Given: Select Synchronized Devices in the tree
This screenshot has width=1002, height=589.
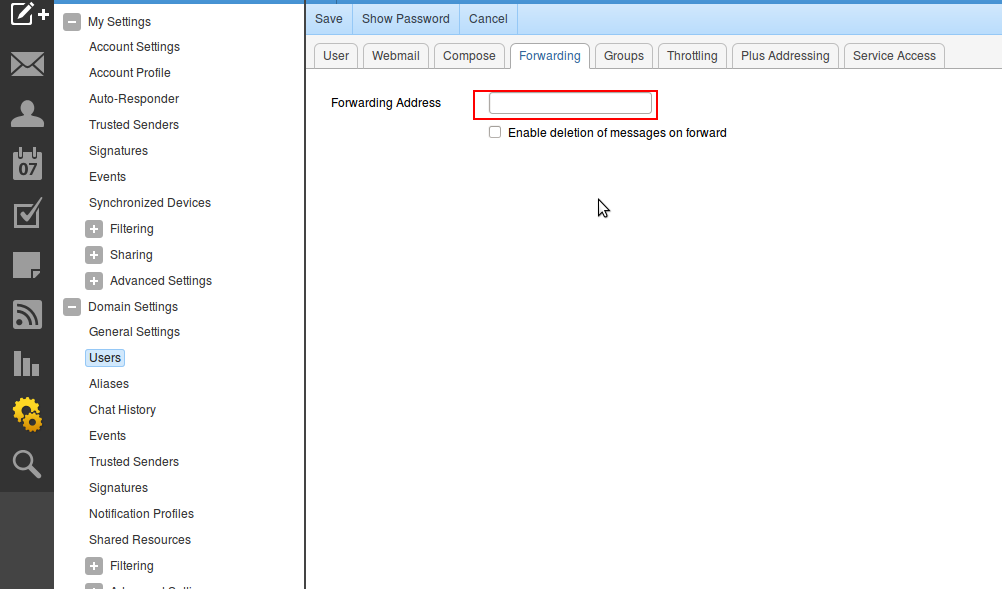Looking at the screenshot, I should (150, 203).
